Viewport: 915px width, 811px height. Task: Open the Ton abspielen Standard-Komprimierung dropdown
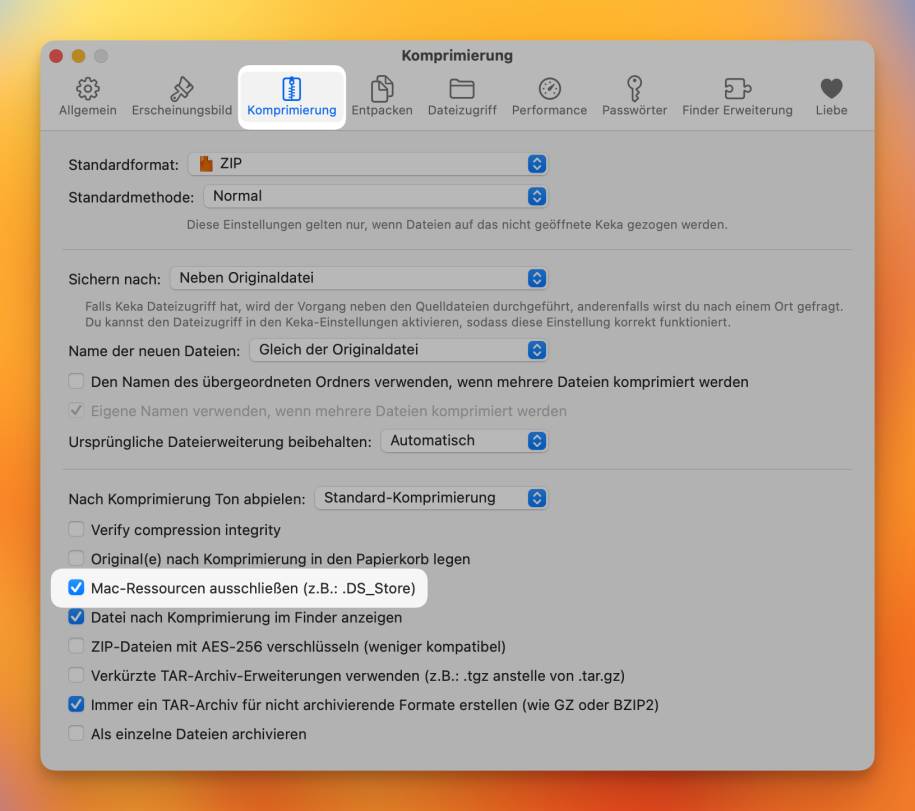[x=431, y=498]
